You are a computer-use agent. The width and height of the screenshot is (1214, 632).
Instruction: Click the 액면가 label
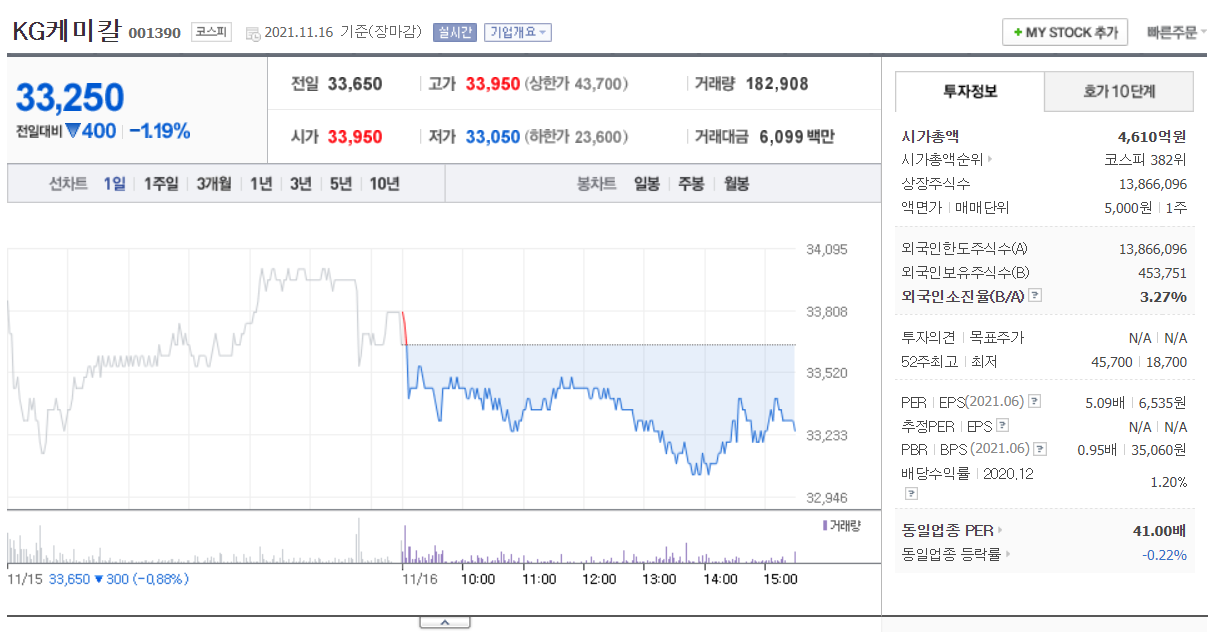coord(921,208)
